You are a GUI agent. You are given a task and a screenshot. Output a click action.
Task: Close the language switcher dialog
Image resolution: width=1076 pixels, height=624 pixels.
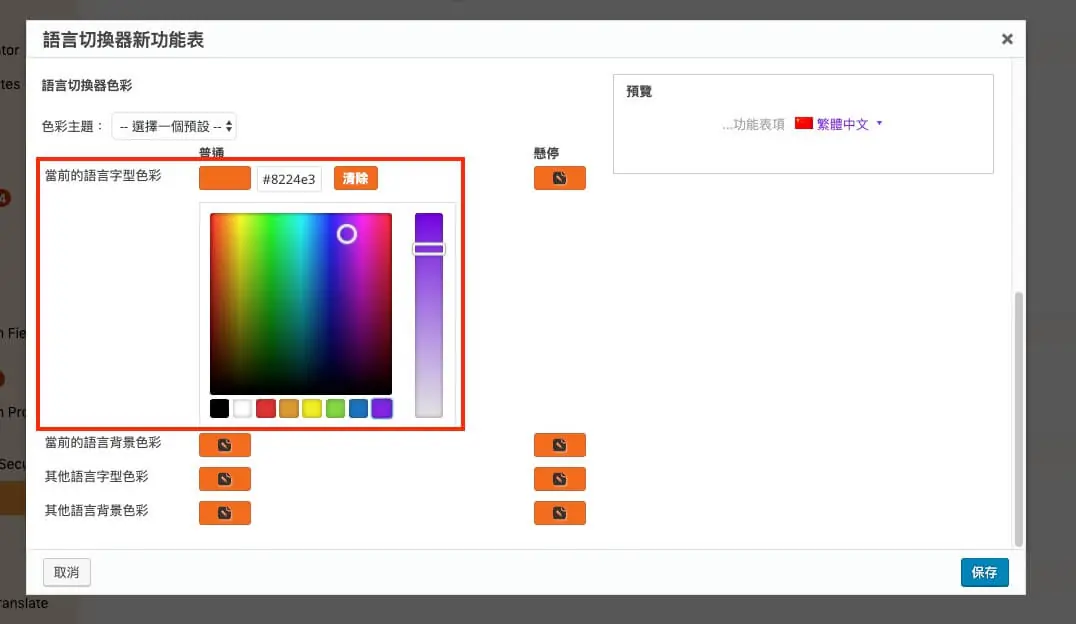pyautogui.click(x=1007, y=39)
